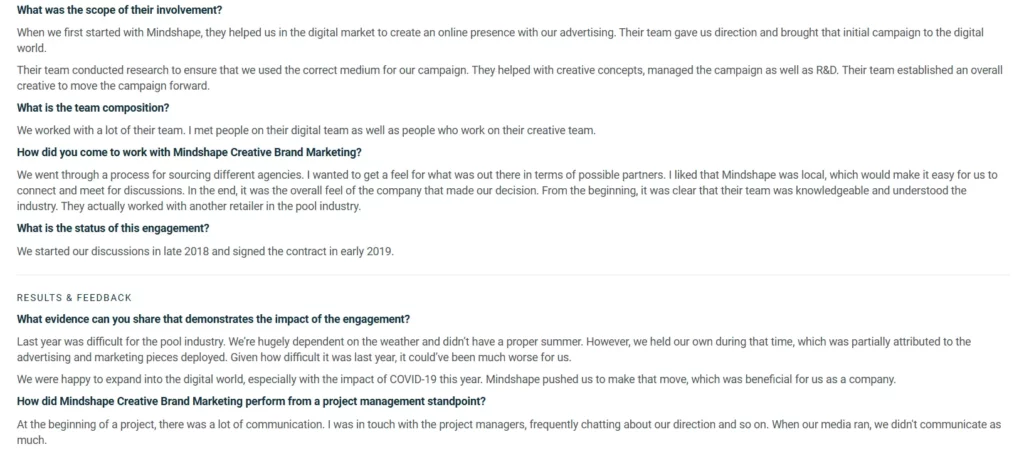The height and width of the screenshot is (449, 1024).
Task: Click the "How did you come to work with Mindshape" heading
Action: (189, 152)
